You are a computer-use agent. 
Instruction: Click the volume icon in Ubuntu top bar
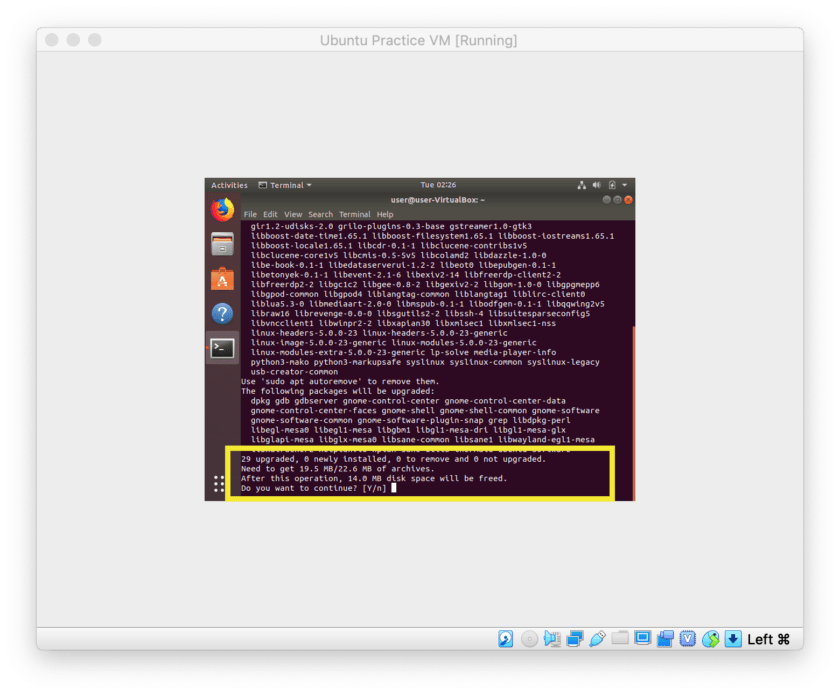(596, 185)
